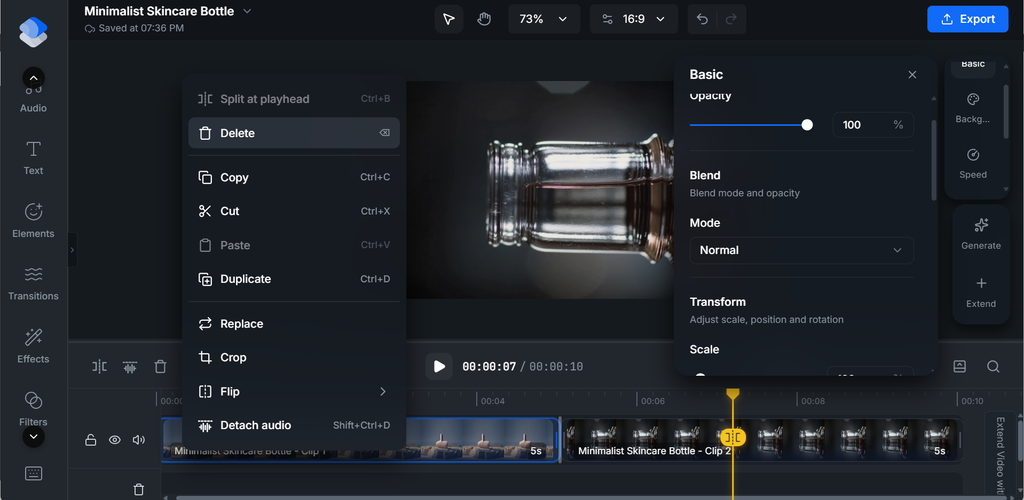Open the 16:9 aspect ratio dropdown
The image size is (1024, 500).
[634, 19]
